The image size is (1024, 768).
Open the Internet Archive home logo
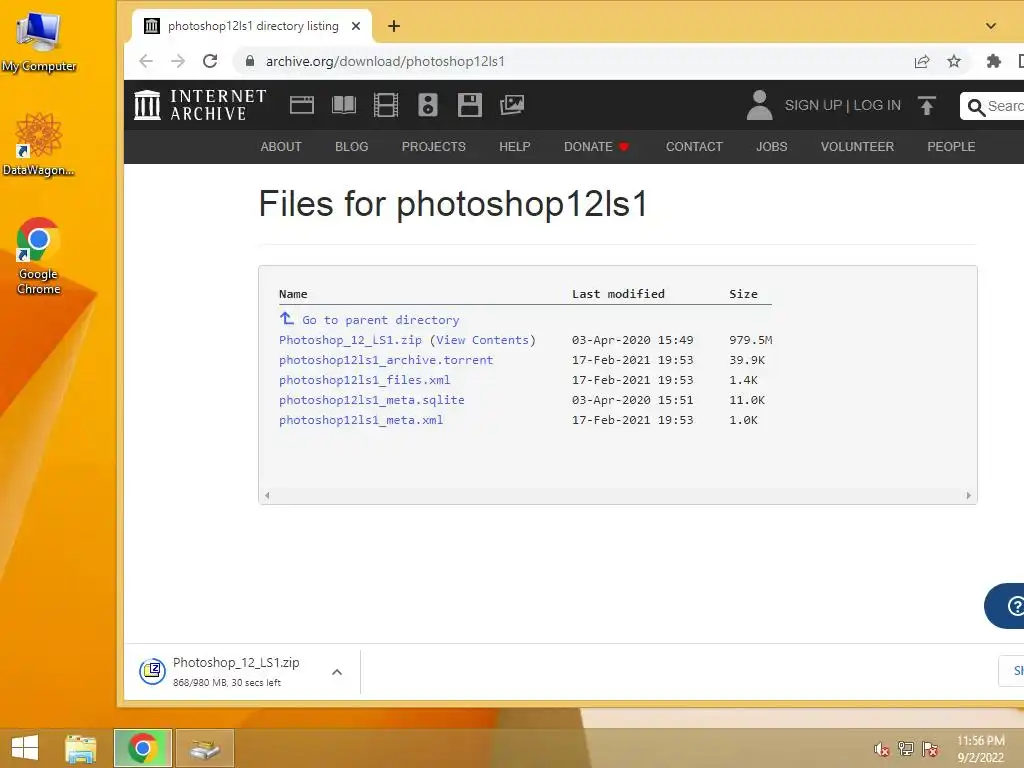pos(200,104)
